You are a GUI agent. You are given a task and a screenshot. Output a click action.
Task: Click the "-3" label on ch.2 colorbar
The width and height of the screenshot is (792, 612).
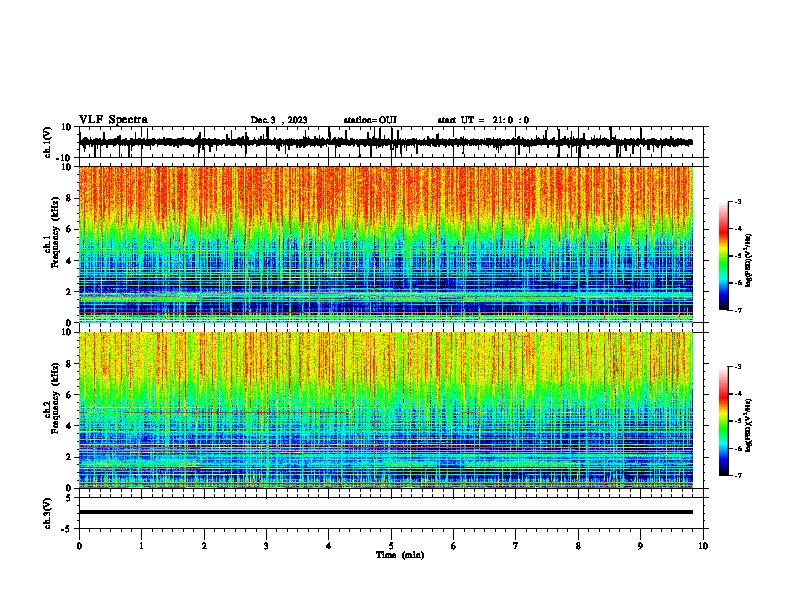click(738, 367)
